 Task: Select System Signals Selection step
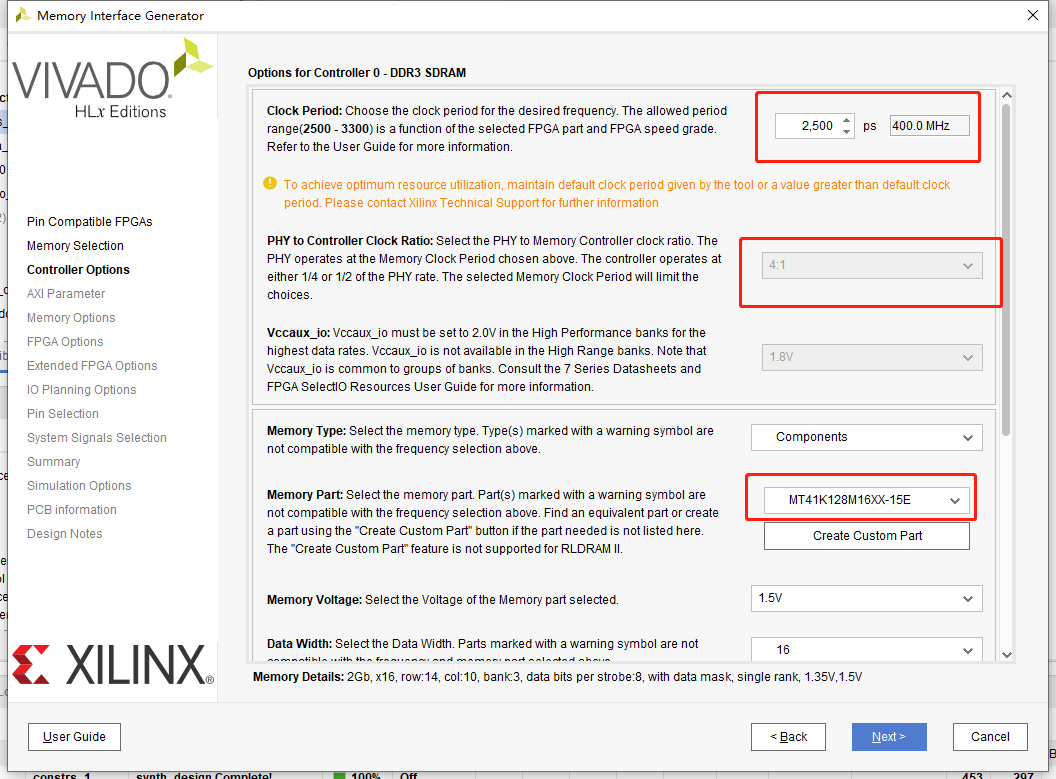pos(97,438)
